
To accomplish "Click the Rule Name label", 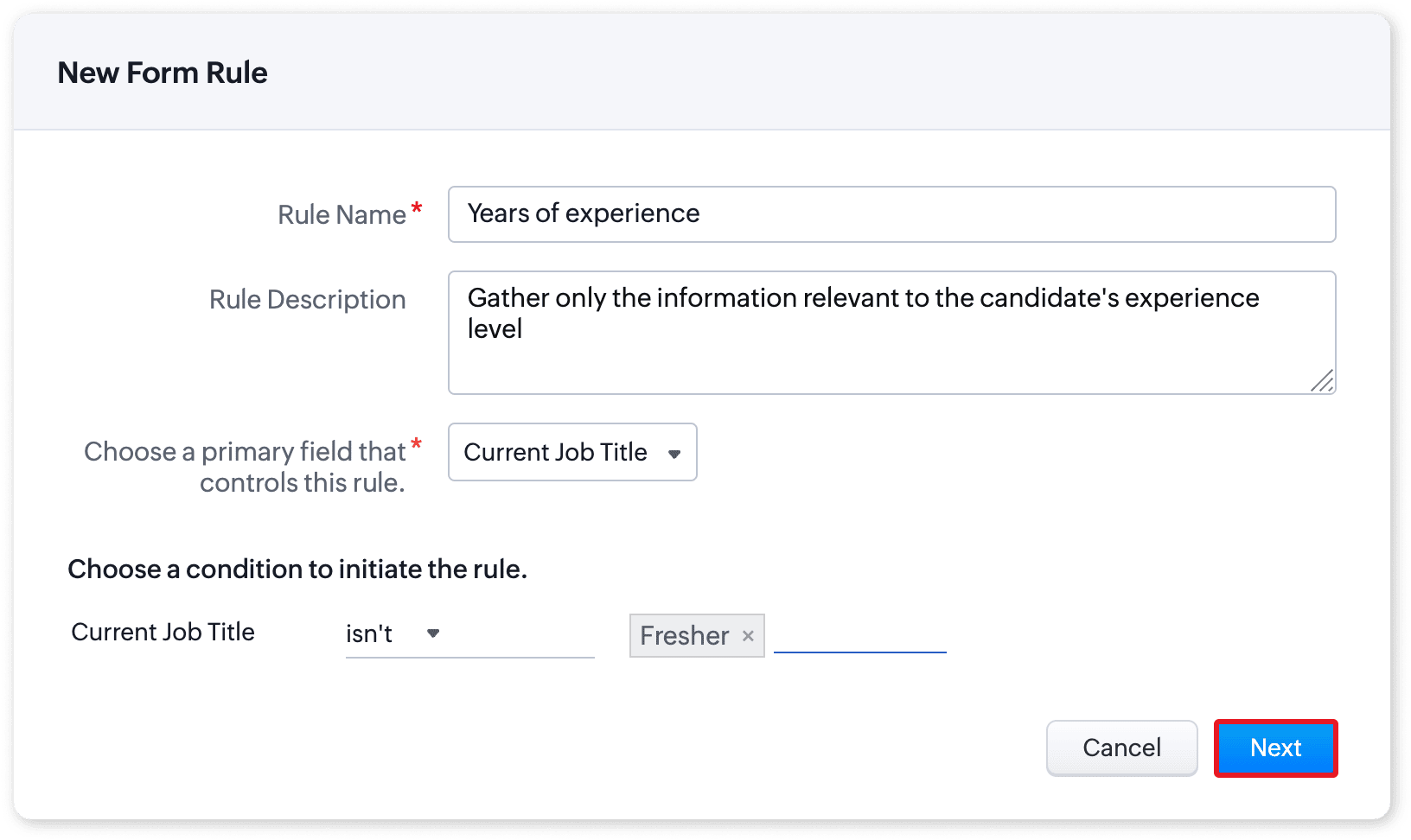I will click(342, 215).
